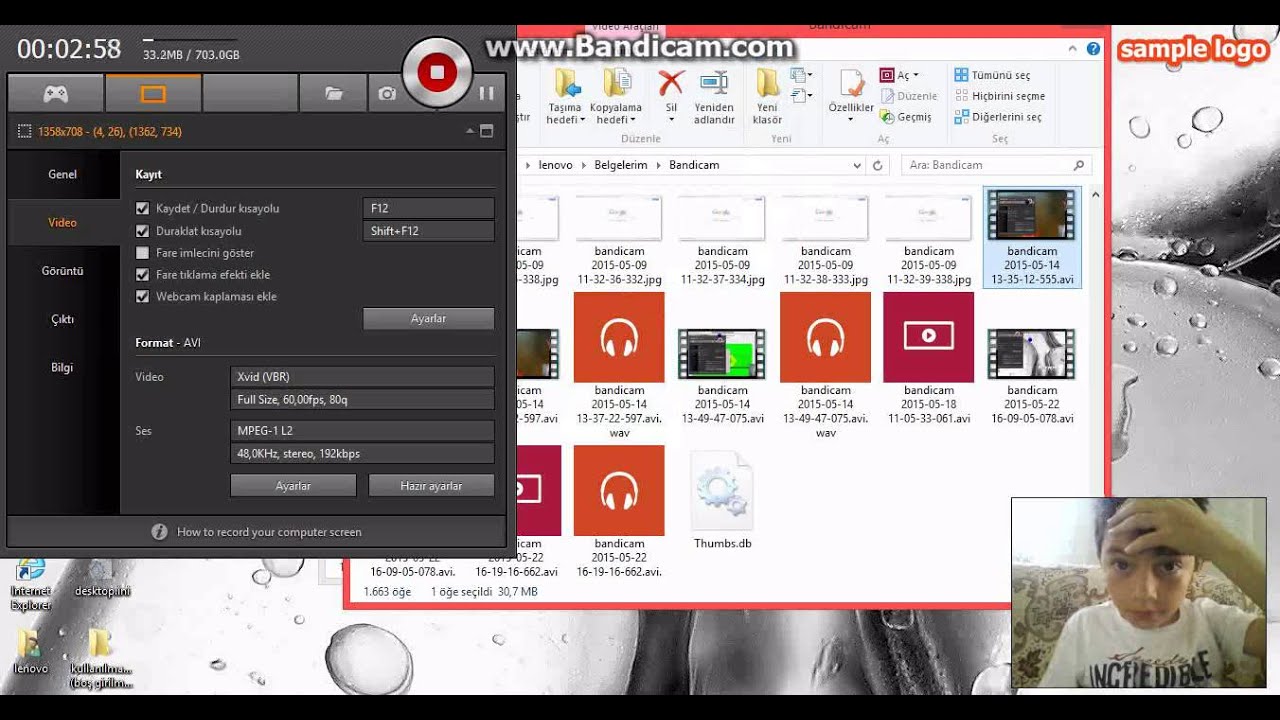
Task: Select the game recording mode gamepad icon
Action: (55, 94)
